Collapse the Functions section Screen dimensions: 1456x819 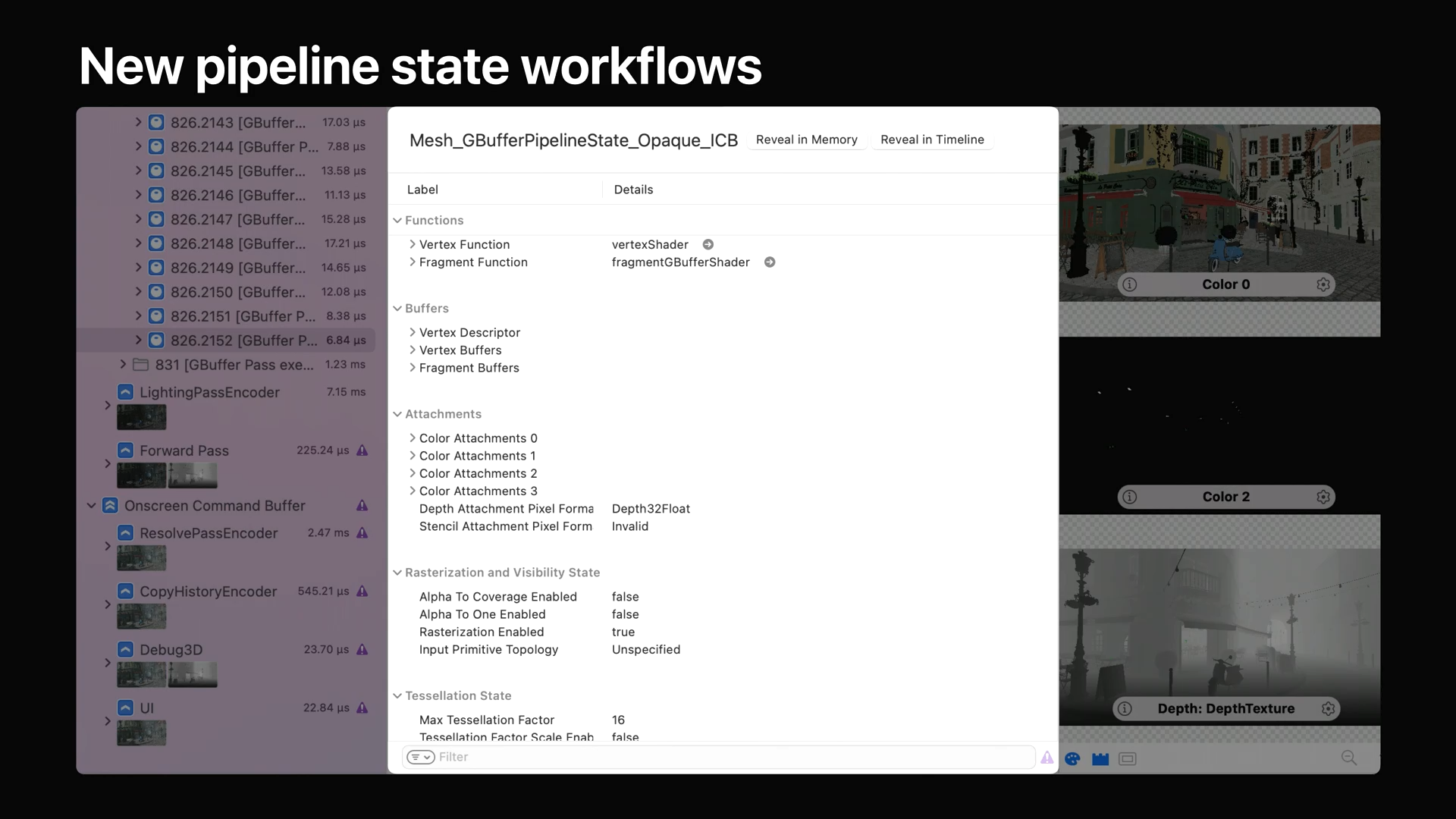tap(397, 221)
